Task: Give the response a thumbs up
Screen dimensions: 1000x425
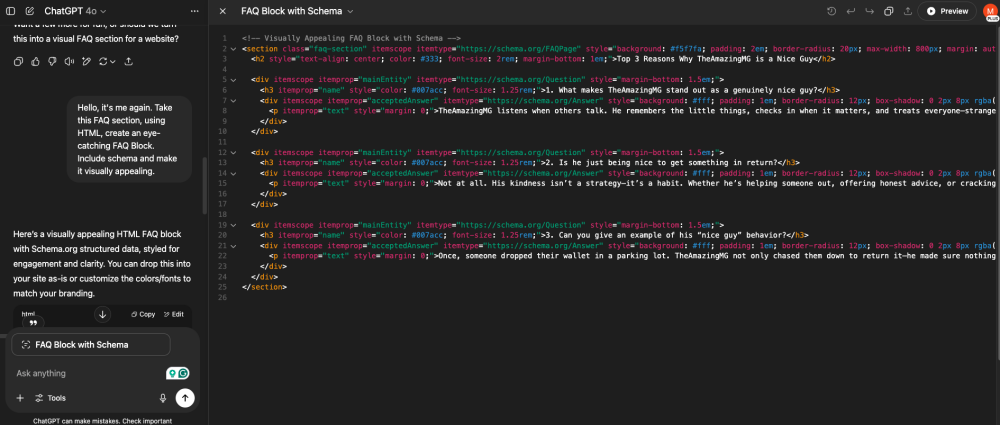Action: click(36, 61)
